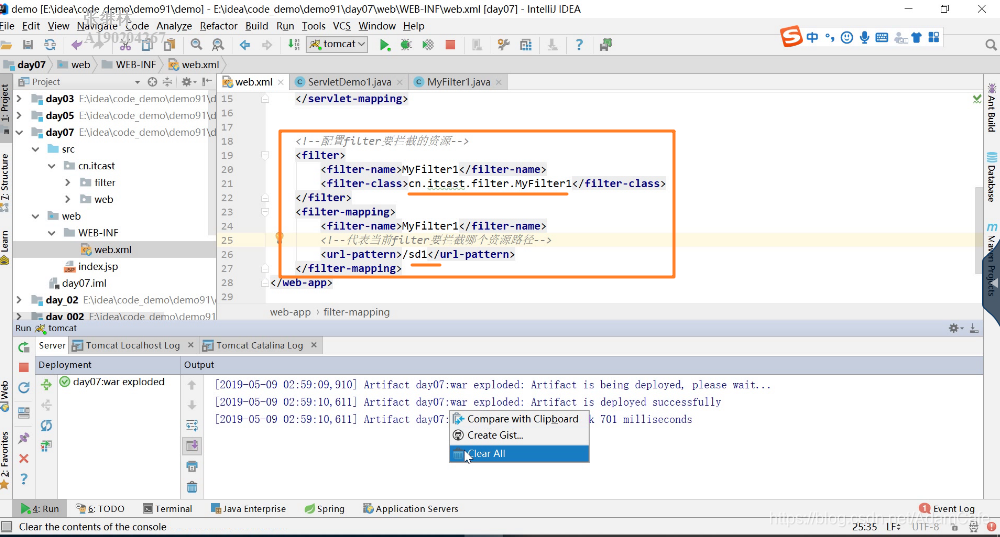Close the ServletDemo1.java tab

(x=399, y=82)
